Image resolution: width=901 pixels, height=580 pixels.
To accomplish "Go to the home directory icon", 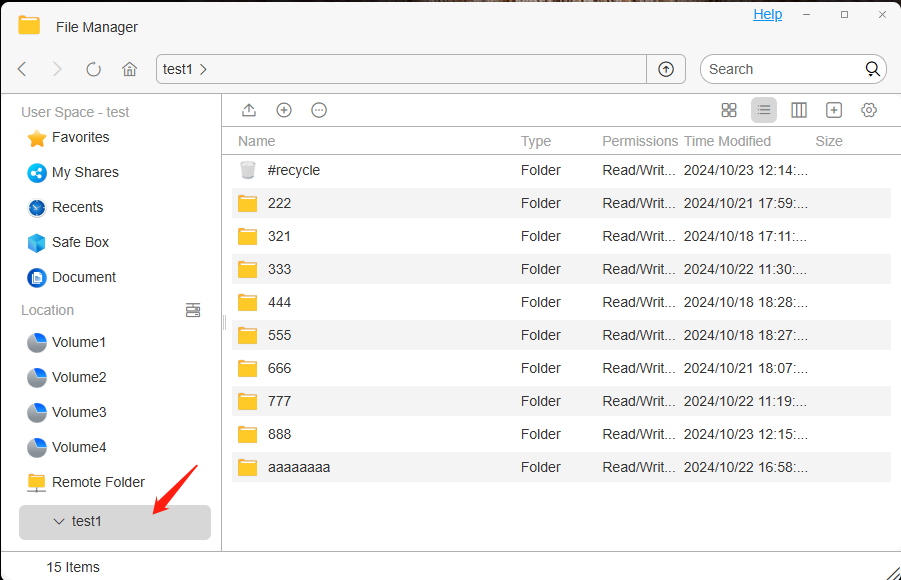I will click(129, 70).
